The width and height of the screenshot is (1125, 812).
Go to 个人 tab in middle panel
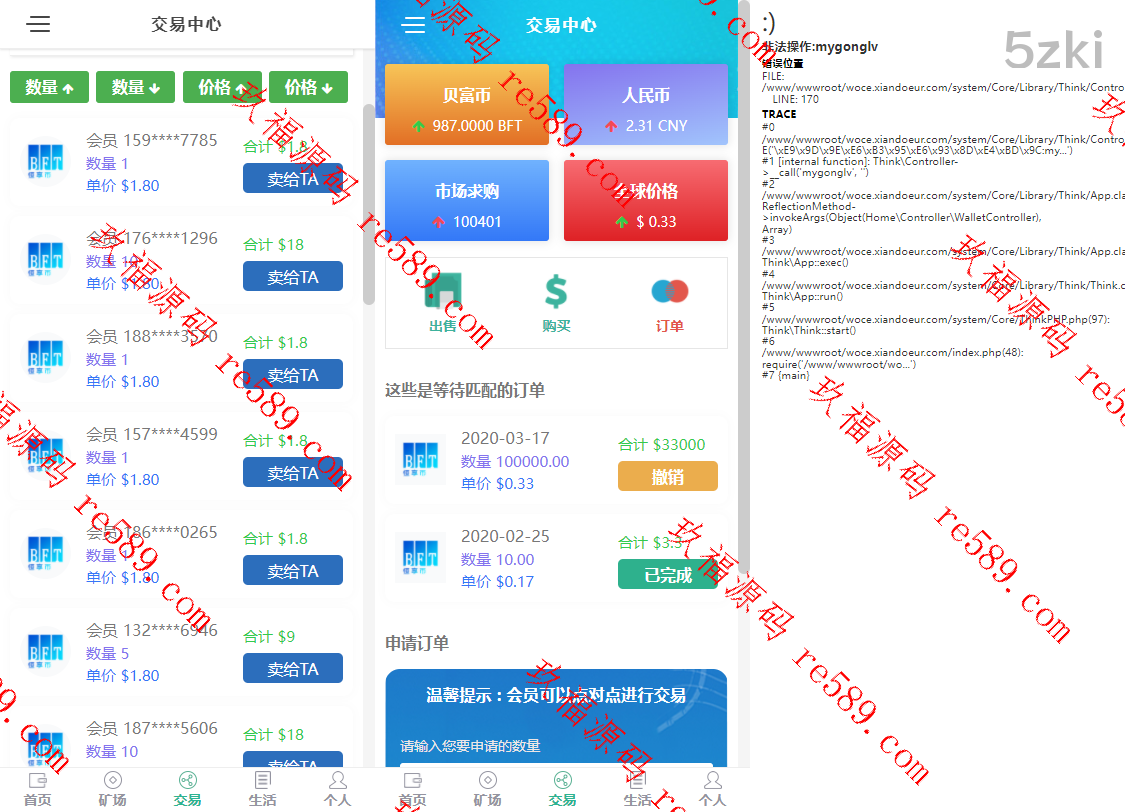(x=712, y=789)
